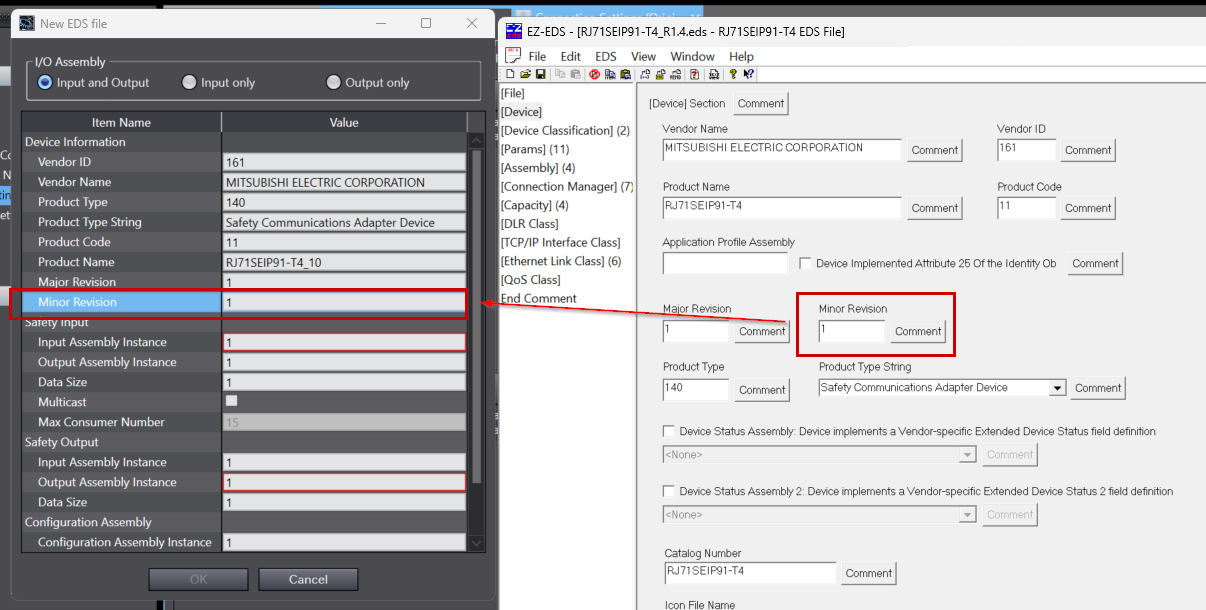Viewport: 1206px width, 610px height.
Task: Select [TCP/IP Interface Class] in the tree
Action: [x=560, y=243]
